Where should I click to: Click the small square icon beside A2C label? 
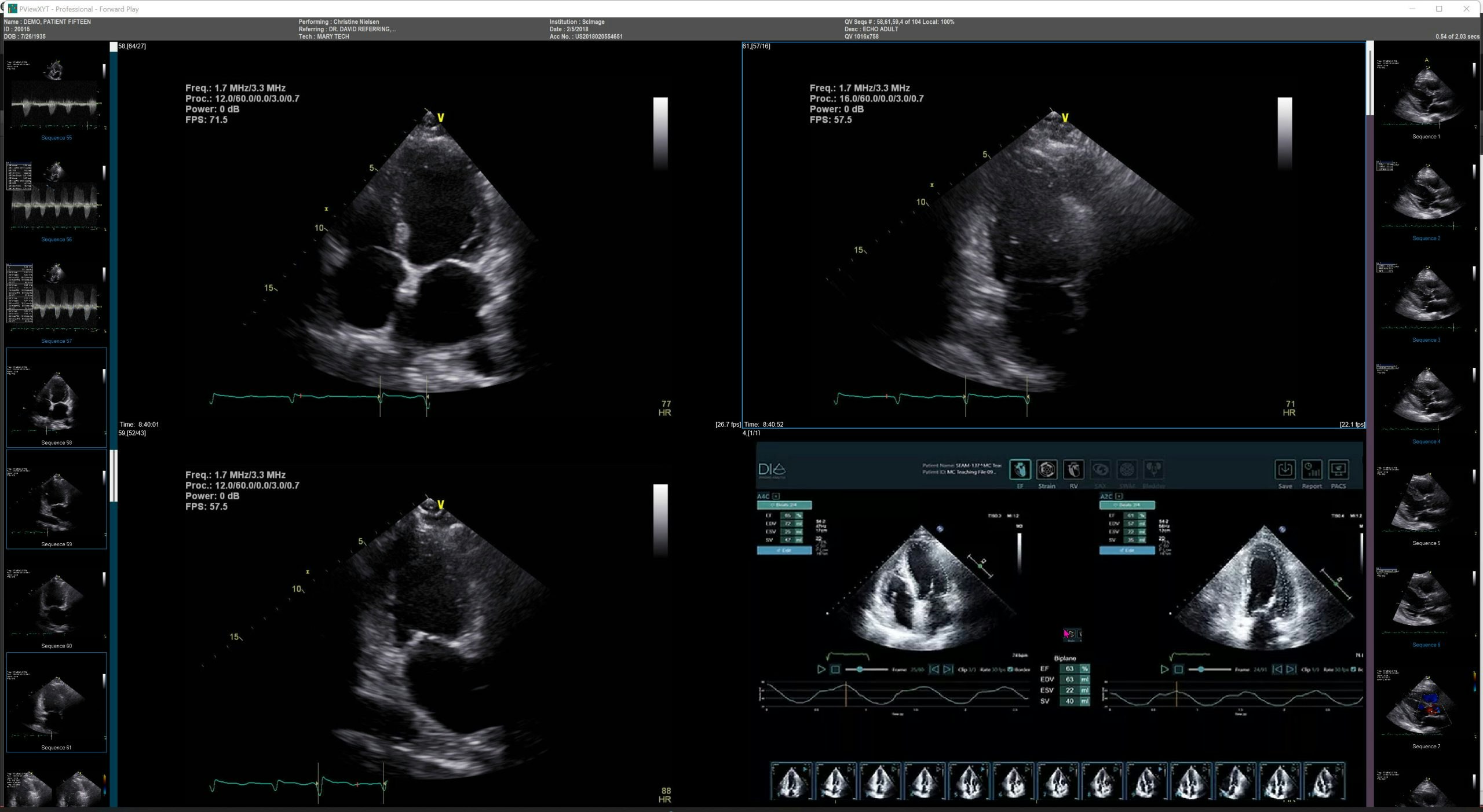point(1119,496)
